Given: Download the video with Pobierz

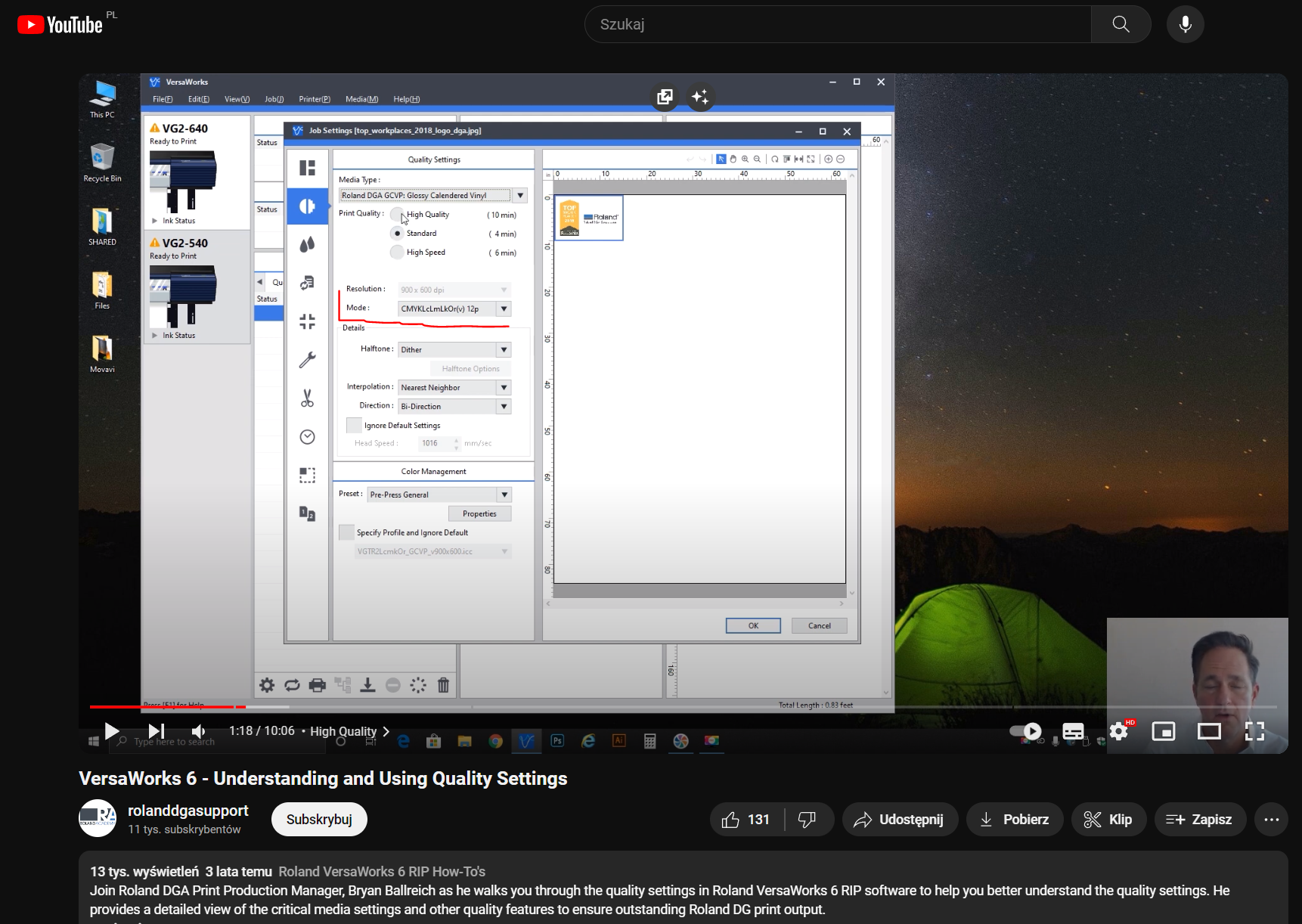Looking at the screenshot, I should coord(1015,820).
